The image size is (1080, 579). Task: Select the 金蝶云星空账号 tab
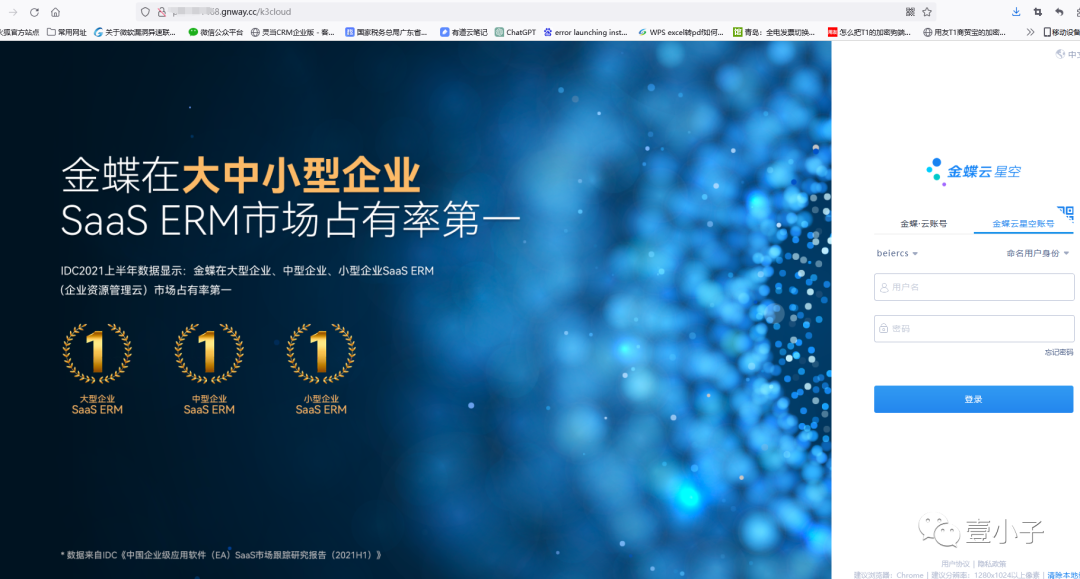pos(1023,224)
